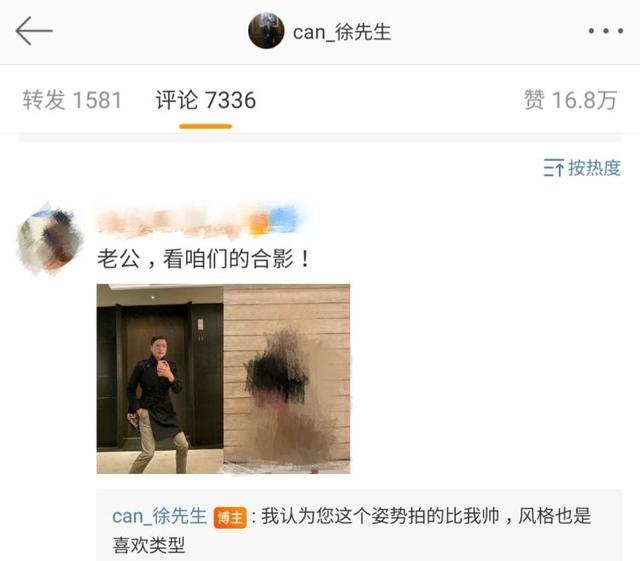The image size is (640, 561).
Task: Tap the likes count 16.8万
Action: pos(584,100)
